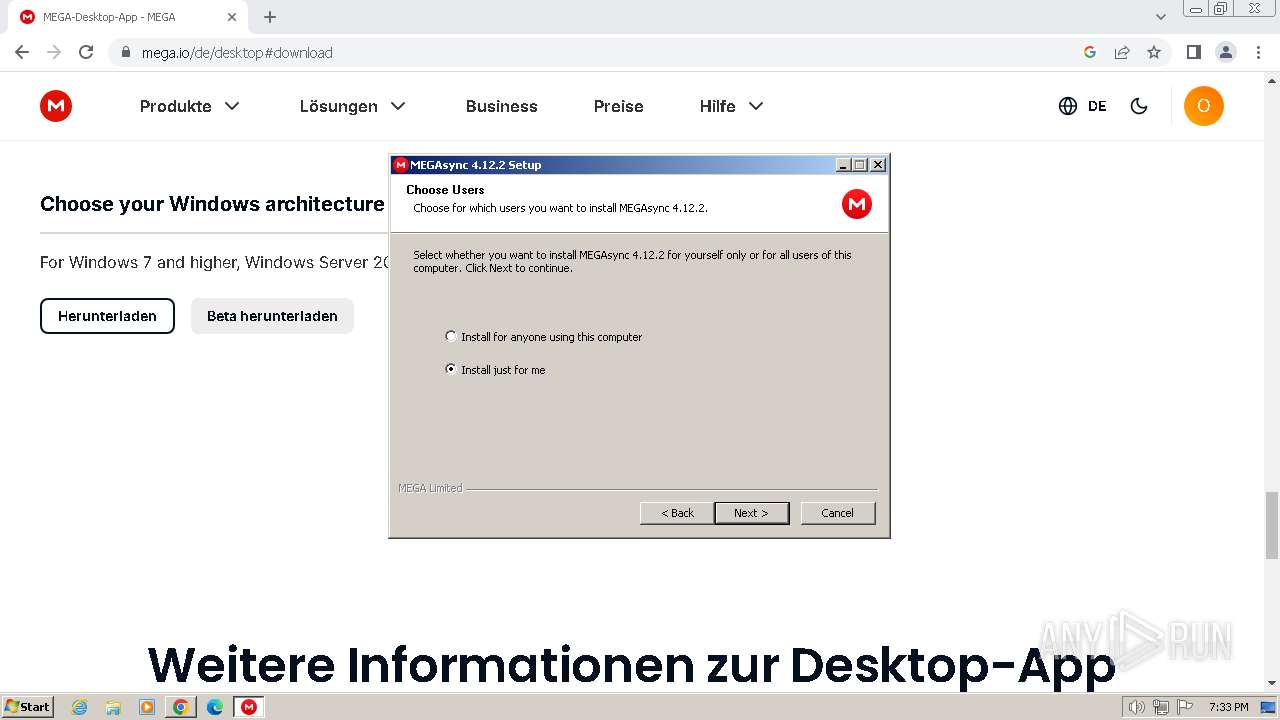Click the show desktop tray icon
This screenshot has width=1280, height=720.
[x=1268, y=707]
